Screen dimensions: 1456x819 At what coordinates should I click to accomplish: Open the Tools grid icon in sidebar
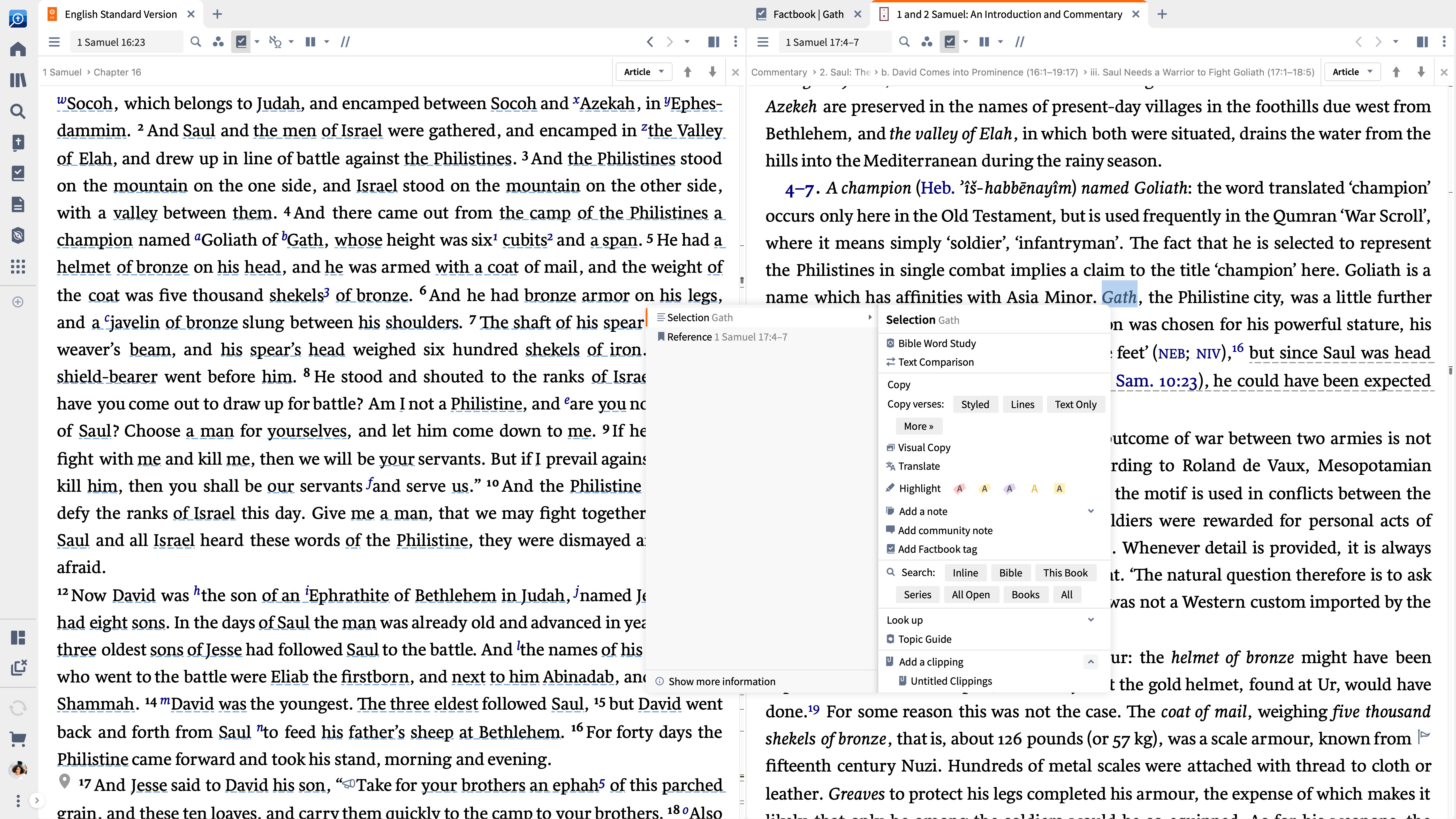point(18,267)
